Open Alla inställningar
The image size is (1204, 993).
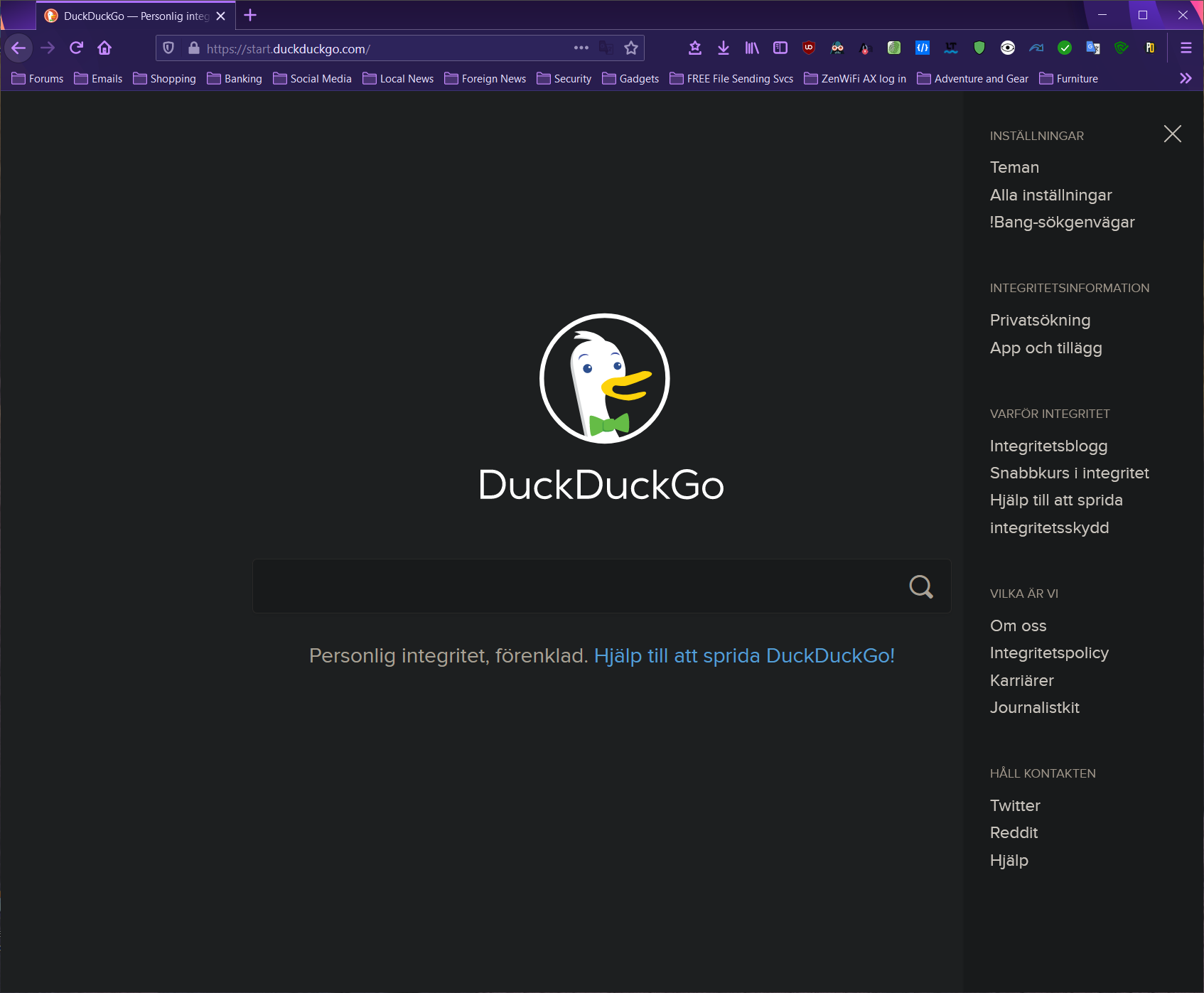click(1050, 195)
